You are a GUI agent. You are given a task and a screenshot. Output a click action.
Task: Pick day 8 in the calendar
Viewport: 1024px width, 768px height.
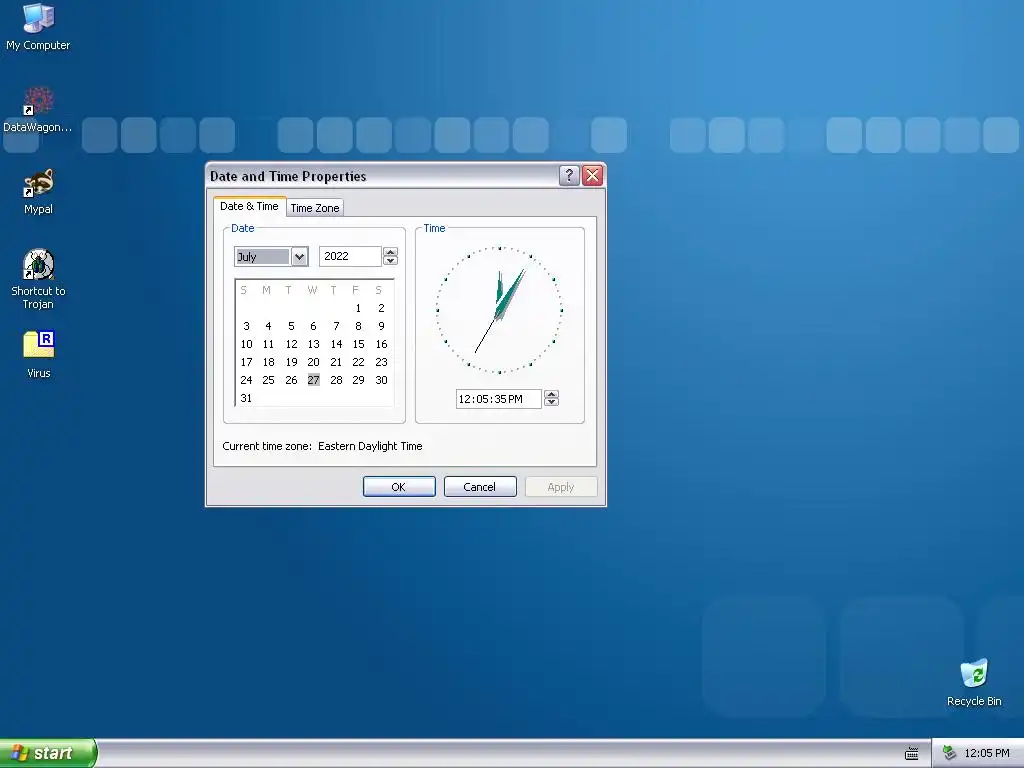358,326
